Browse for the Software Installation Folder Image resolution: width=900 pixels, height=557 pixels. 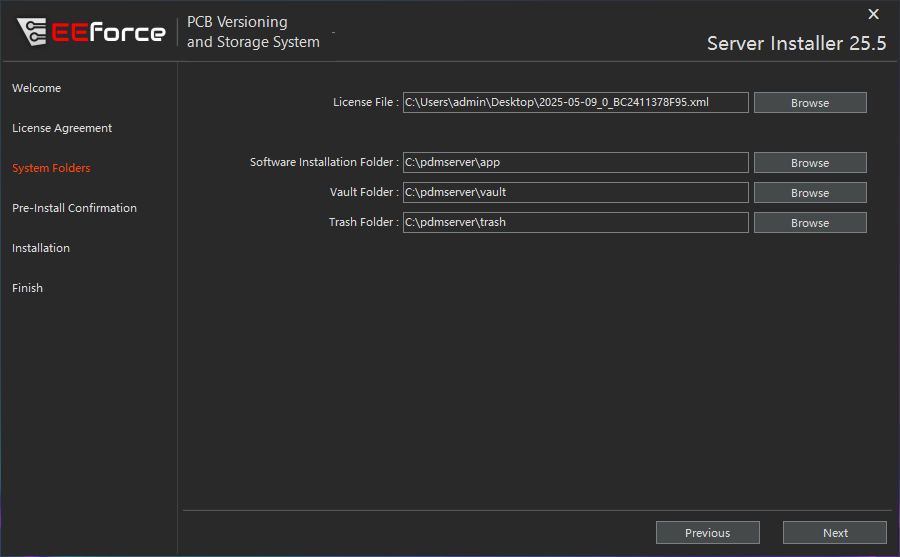click(810, 163)
